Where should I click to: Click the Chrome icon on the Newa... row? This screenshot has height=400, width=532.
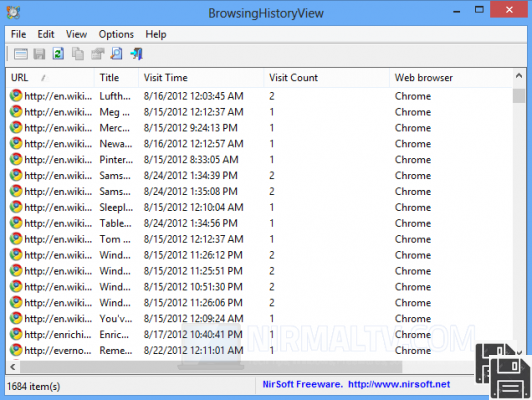click(x=16, y=144)
